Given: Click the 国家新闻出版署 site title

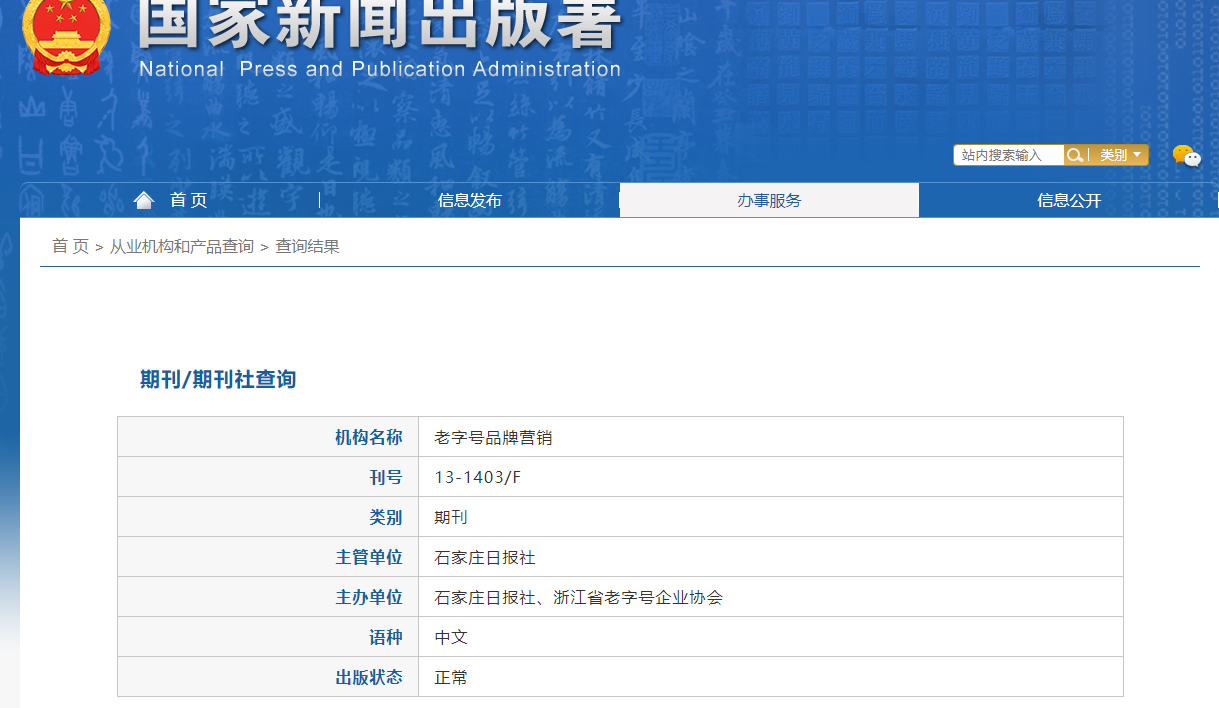Looking at the screenshot, I should [380, 25].
